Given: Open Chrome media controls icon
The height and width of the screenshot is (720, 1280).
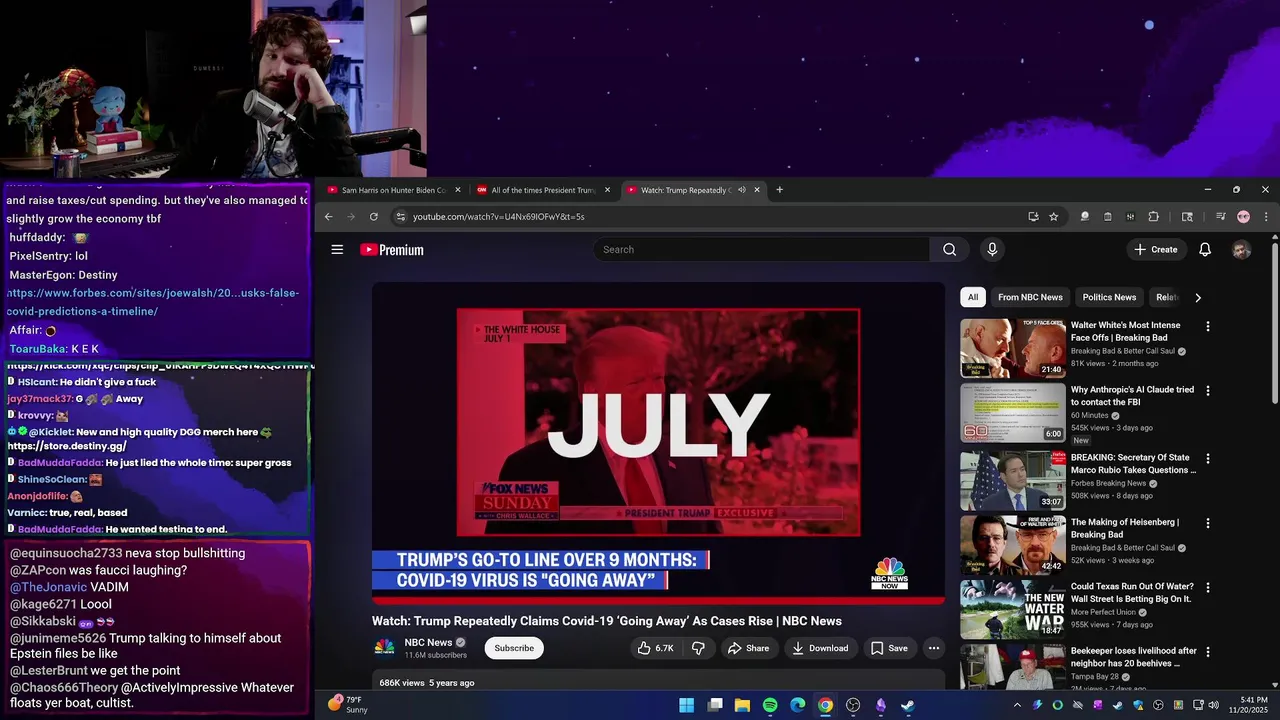Looking at the screenshot, I should click(1220, 217).
